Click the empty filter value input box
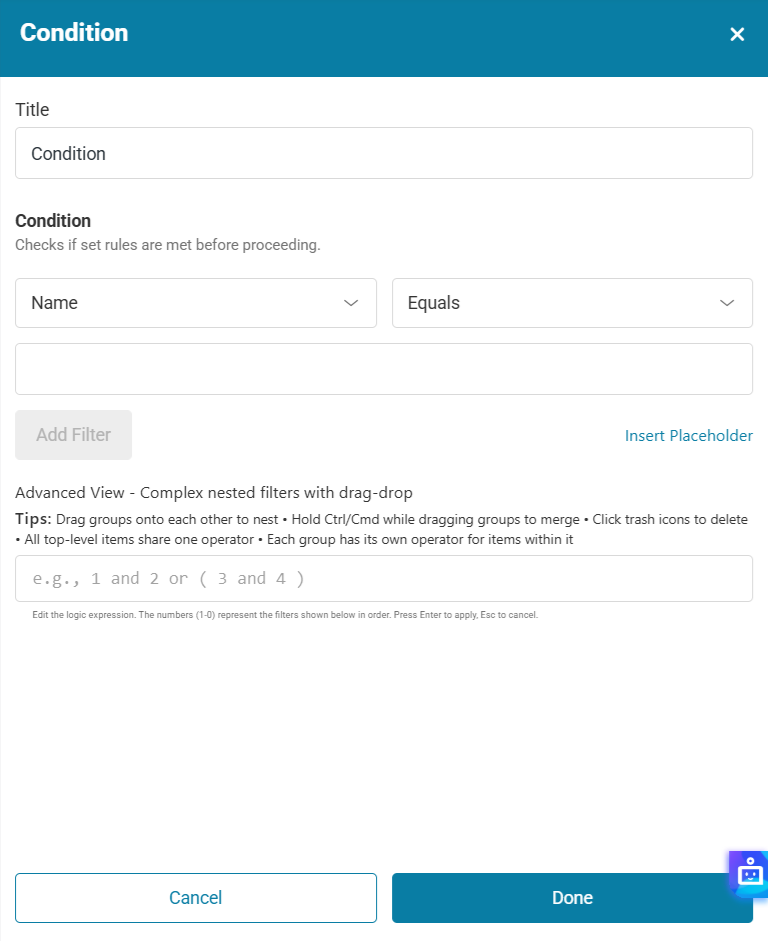Screen dimensions: 768x941 point(384,369)
